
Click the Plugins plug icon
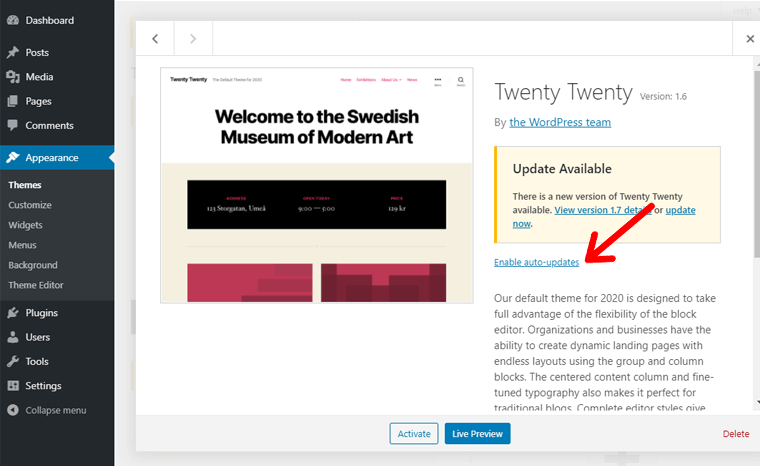tap(13, 313)
